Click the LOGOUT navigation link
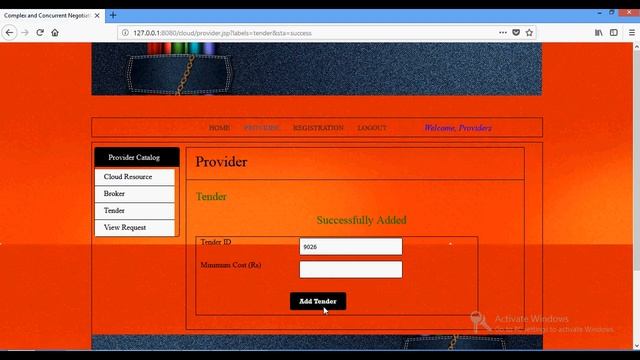Screen dimensions: 640x360 [x=372, y=128]
